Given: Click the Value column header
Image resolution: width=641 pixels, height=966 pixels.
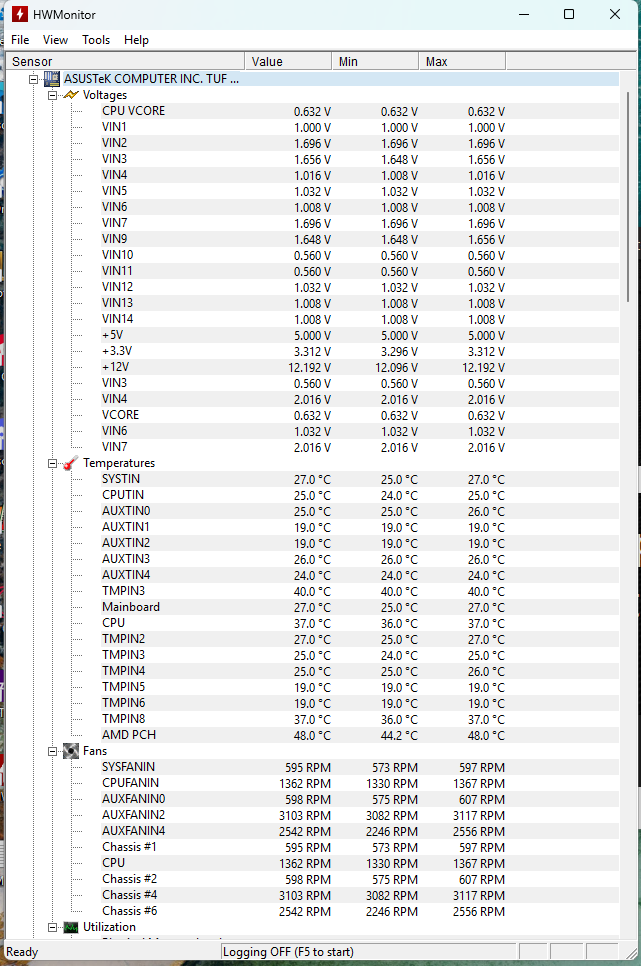Looking at the screenshot, I should [288, 62].
